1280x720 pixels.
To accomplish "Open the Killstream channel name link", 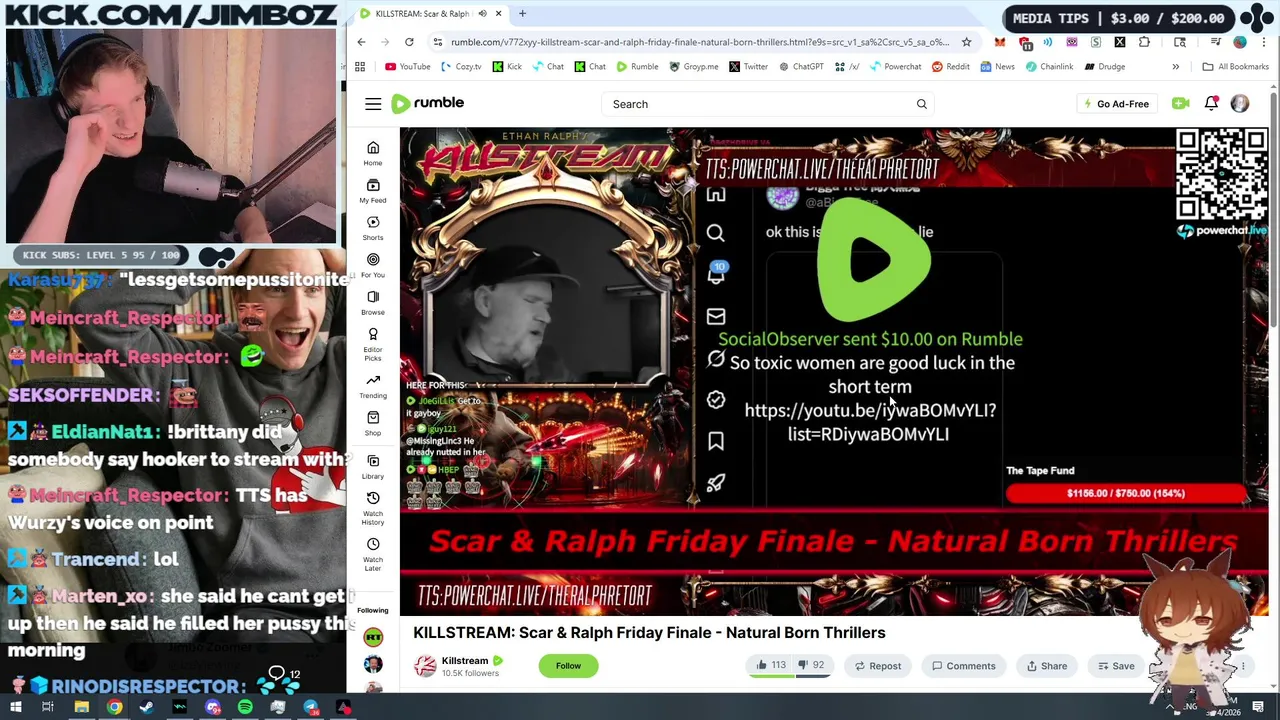I will click(465, 660).
